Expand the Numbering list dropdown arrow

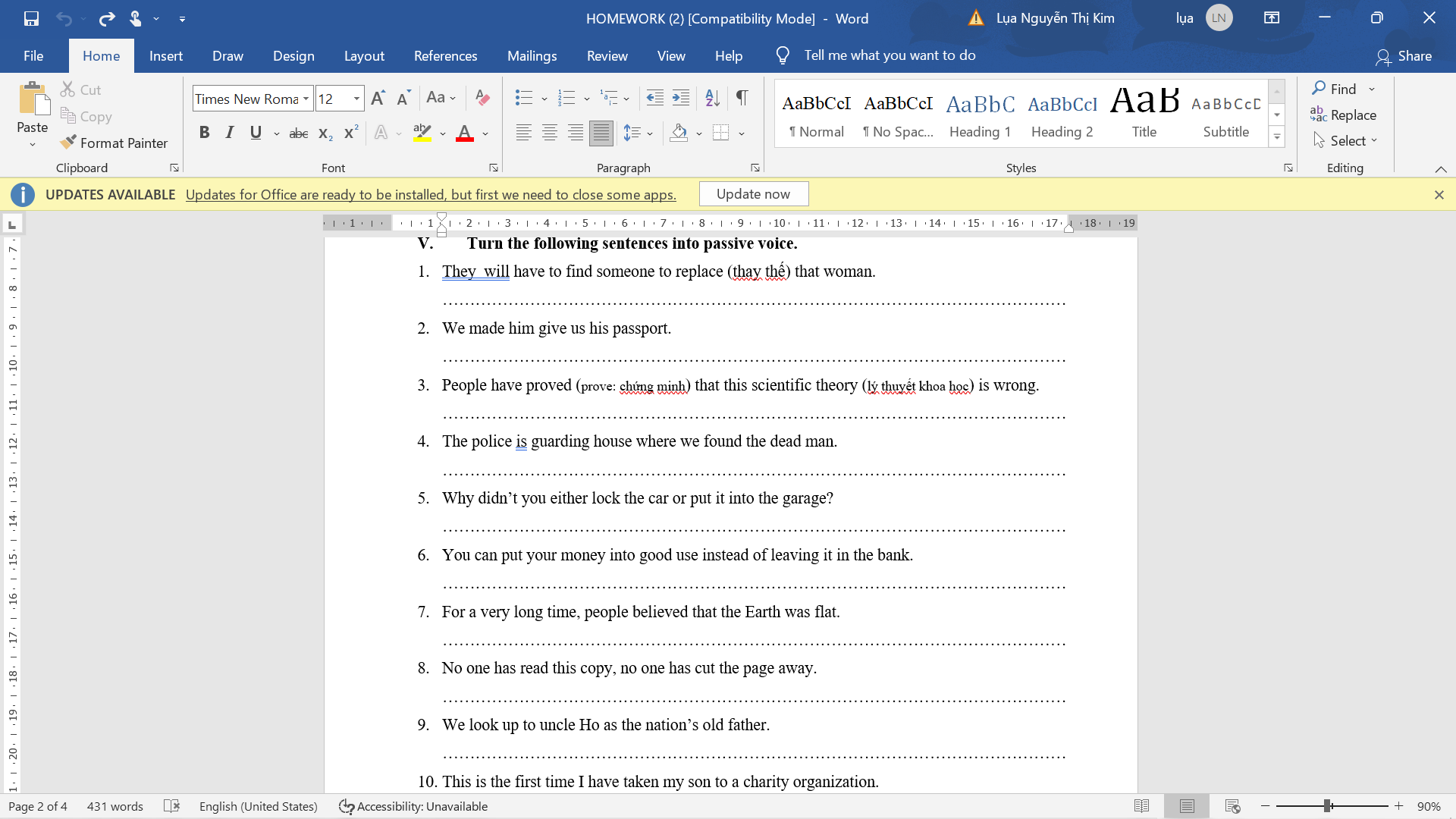pyautogui.click(x=587, y=99)
